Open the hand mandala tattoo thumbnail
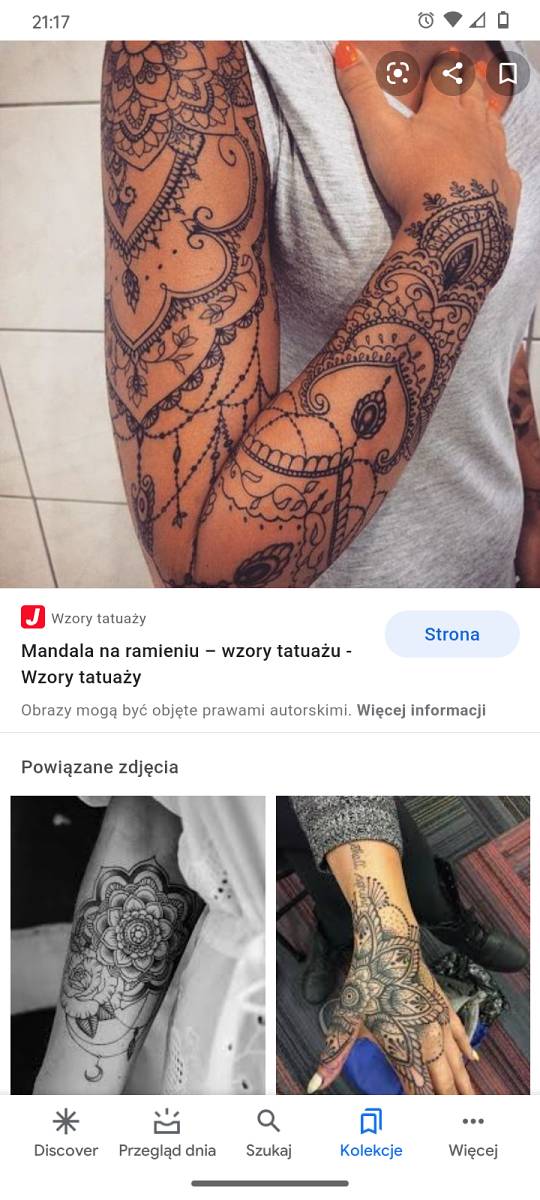The image size is (540, 1200). (403, 945)
